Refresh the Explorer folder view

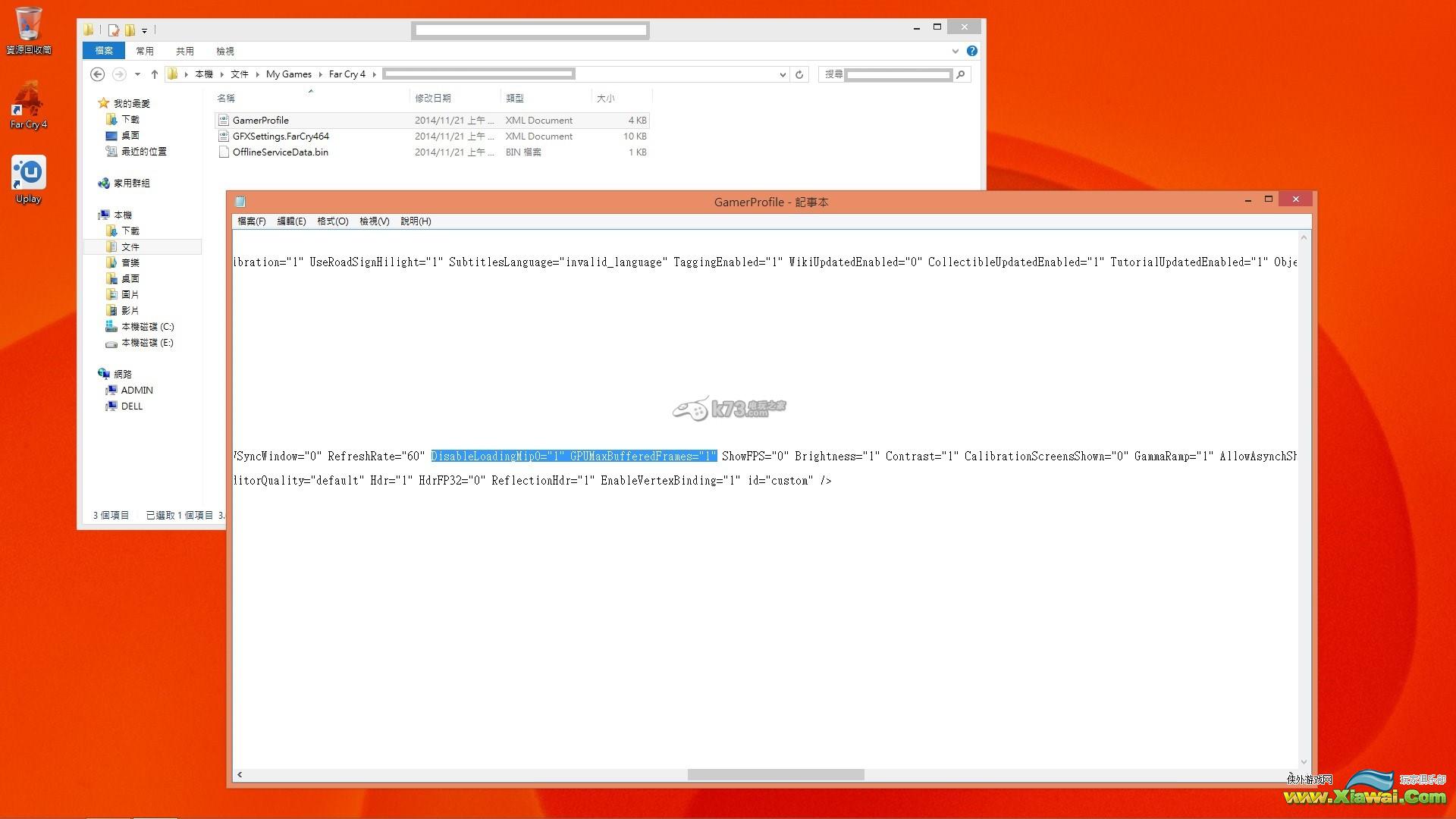(799, 74)
